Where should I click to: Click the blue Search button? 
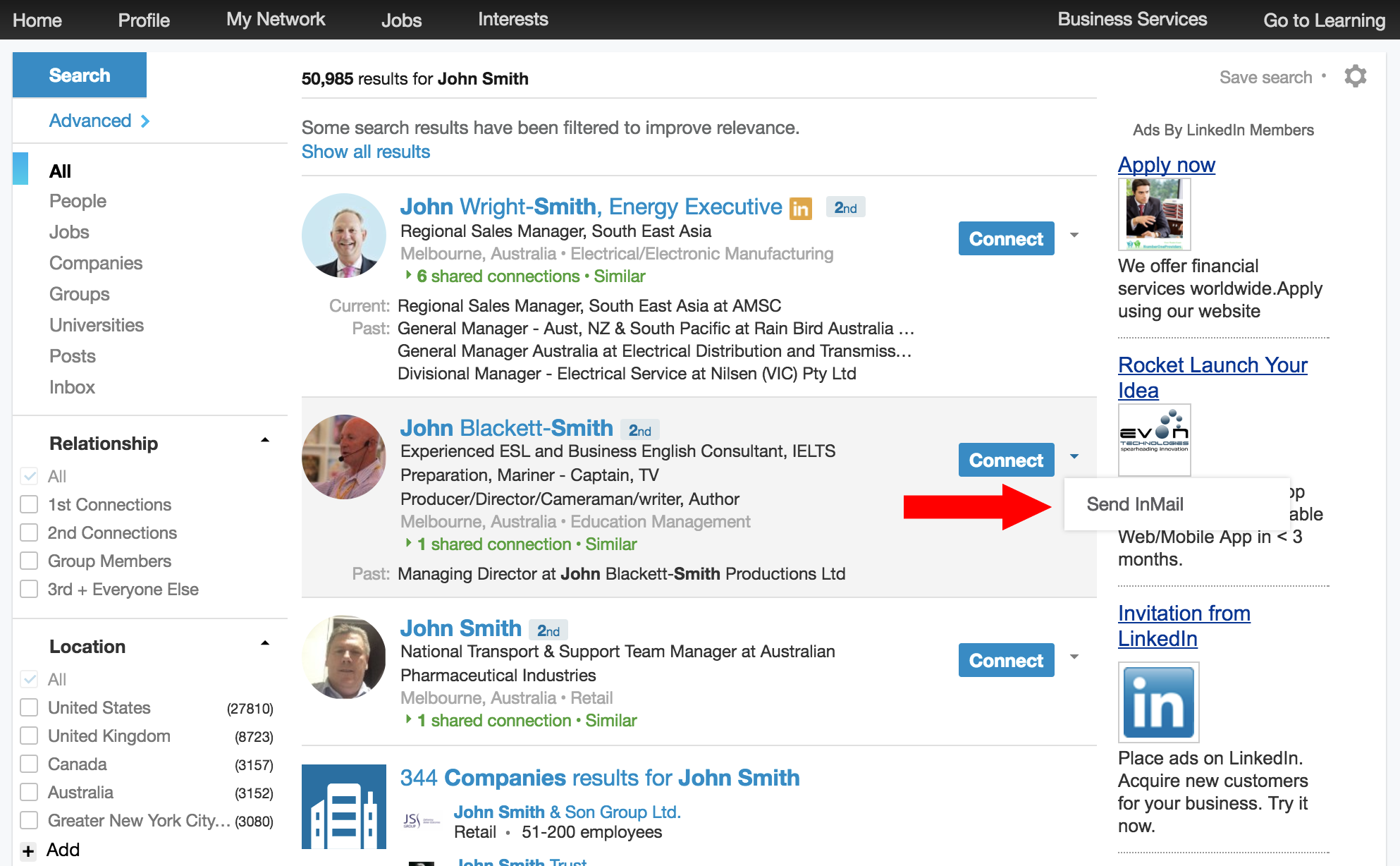[x=80, y=75]
